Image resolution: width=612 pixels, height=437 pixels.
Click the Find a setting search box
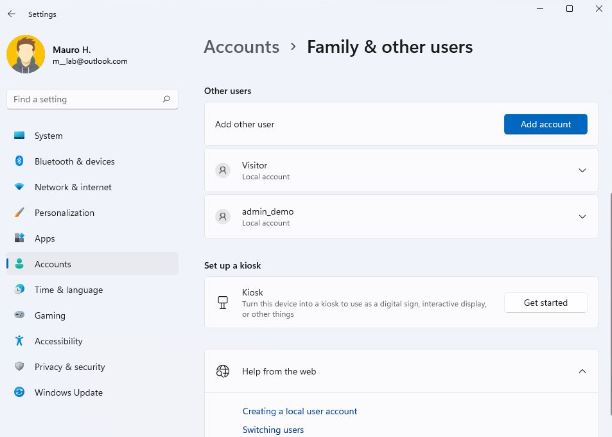[93, 99]
